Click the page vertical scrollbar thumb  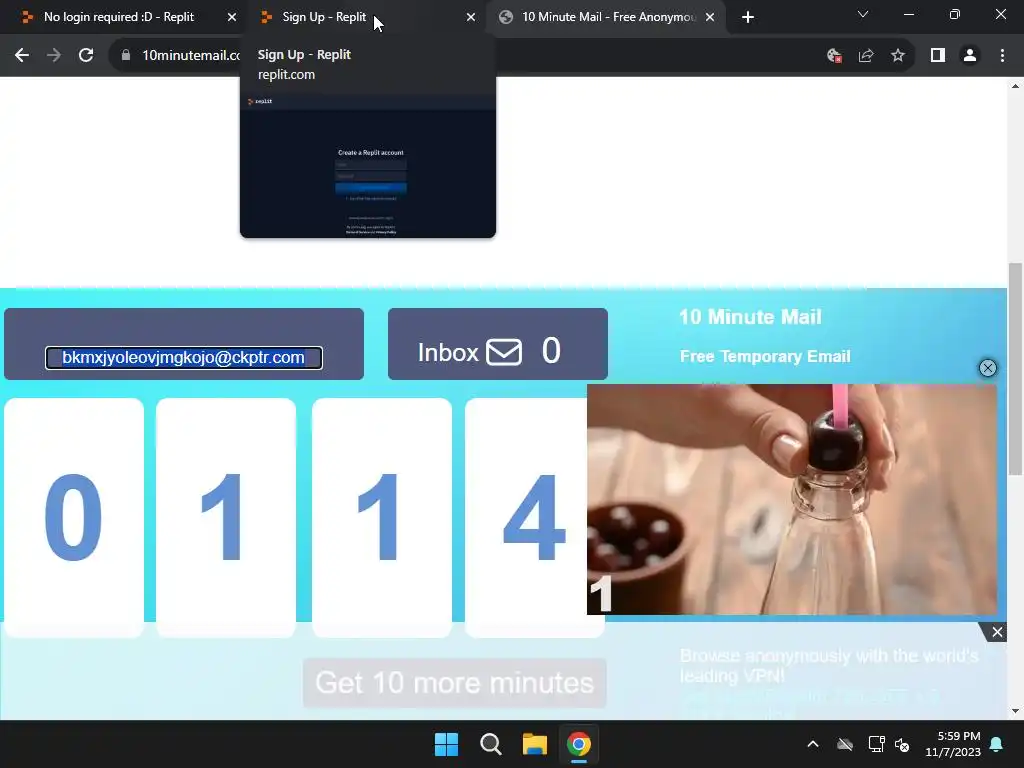[x=1015, y=369]
